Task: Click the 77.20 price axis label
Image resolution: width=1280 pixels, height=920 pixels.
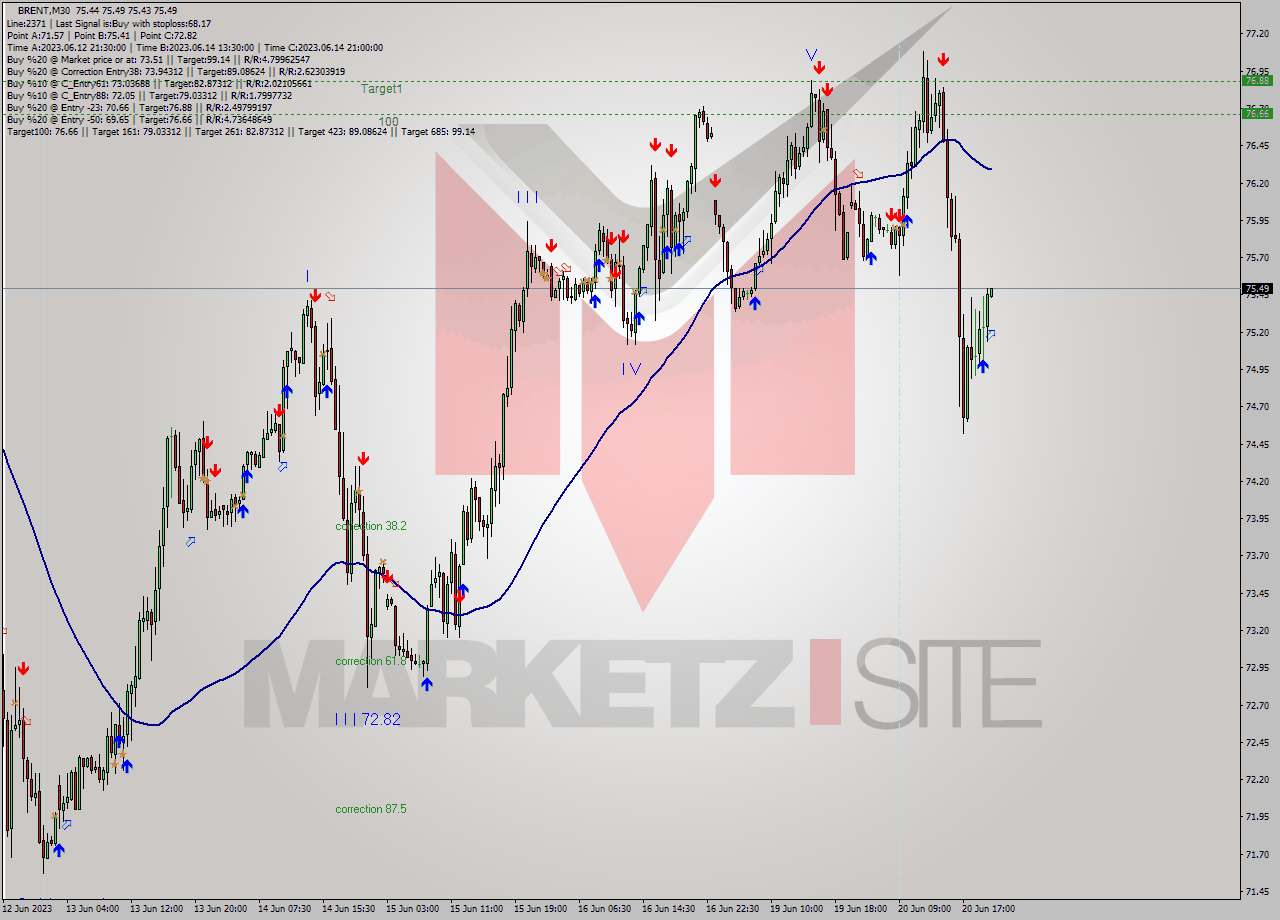Action: (1257, 34)
